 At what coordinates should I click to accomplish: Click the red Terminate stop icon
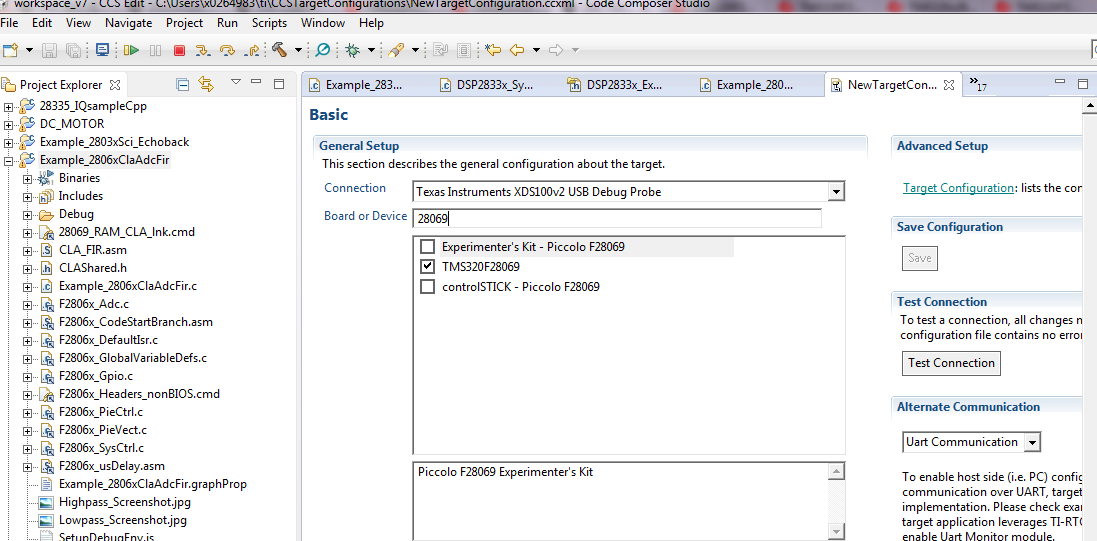(x=179, y=50)
